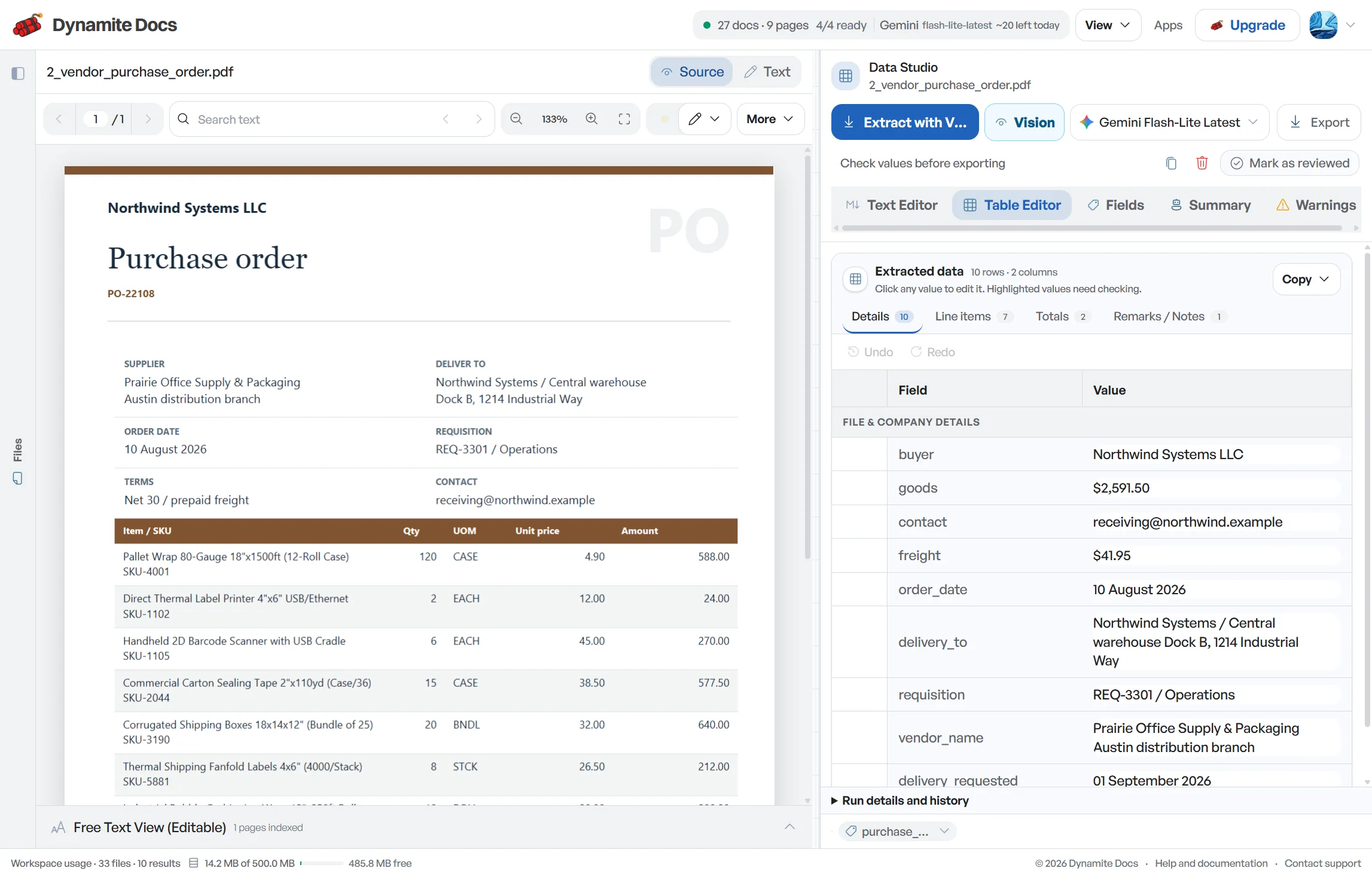
Task: Expand Run details and history
Action: click(900, 800)
